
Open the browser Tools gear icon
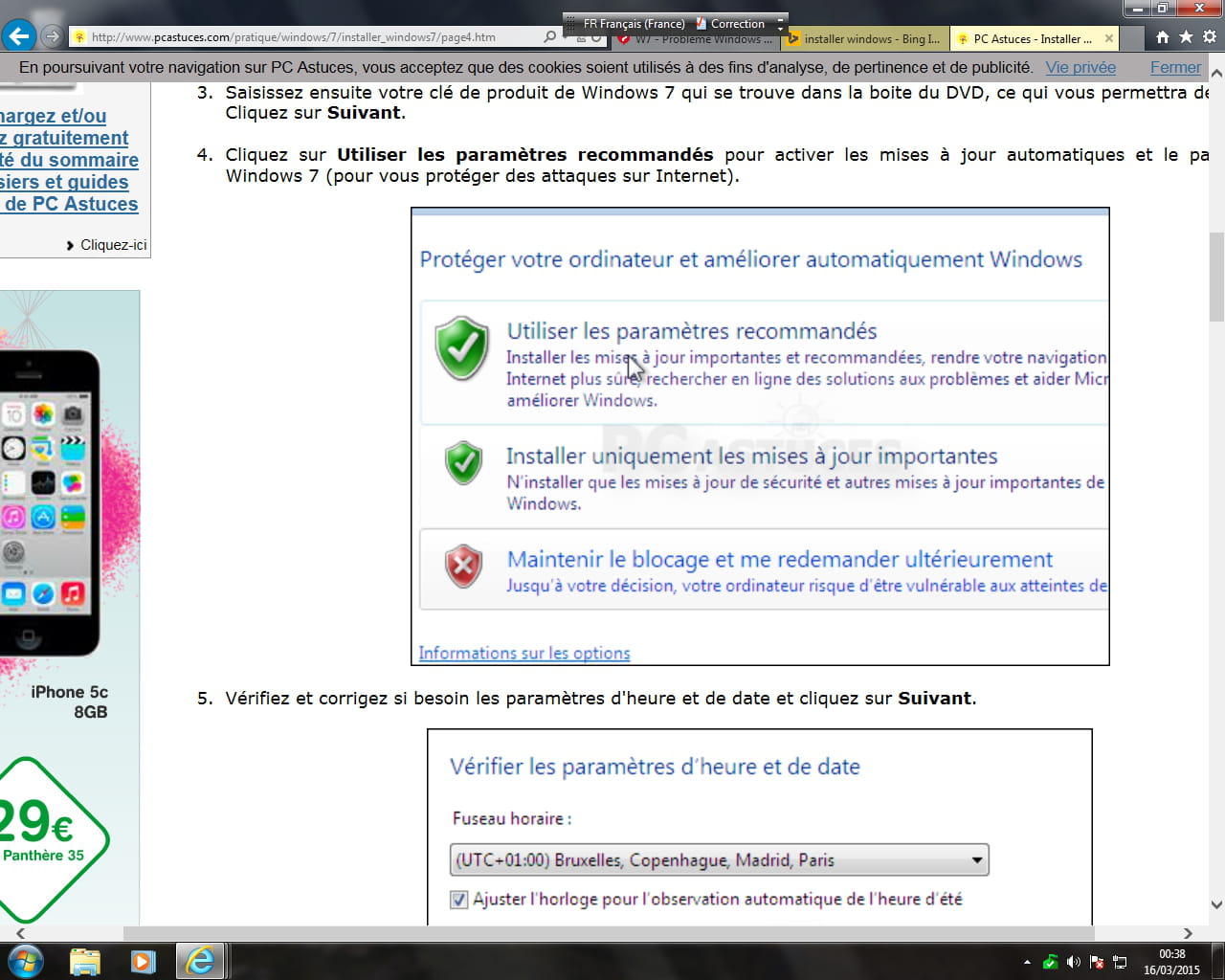coord(1210,36)
